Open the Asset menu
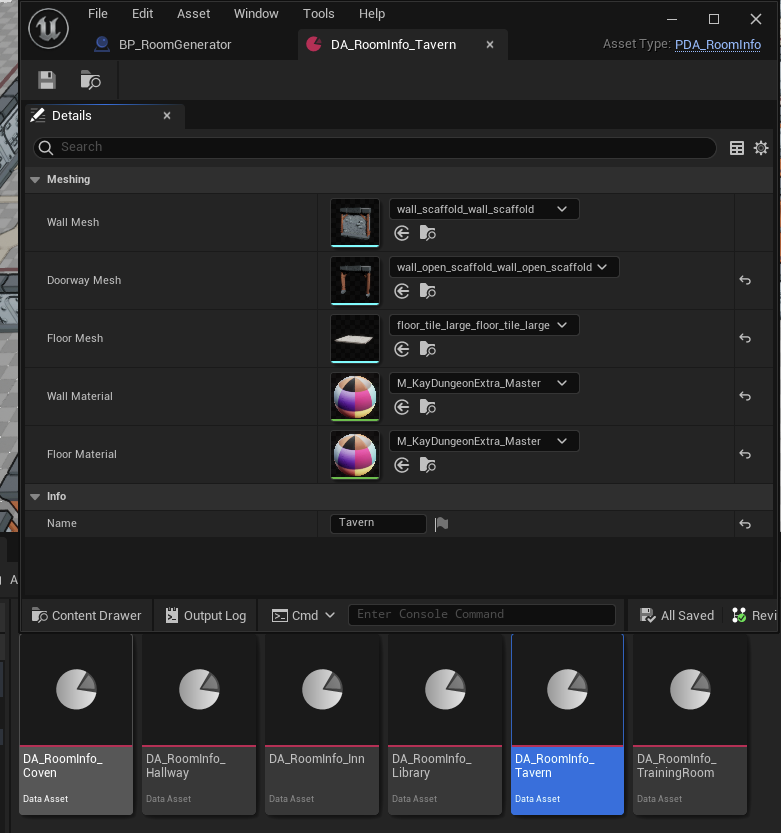The width and height of the screenshot is (781, 833). 193,14
